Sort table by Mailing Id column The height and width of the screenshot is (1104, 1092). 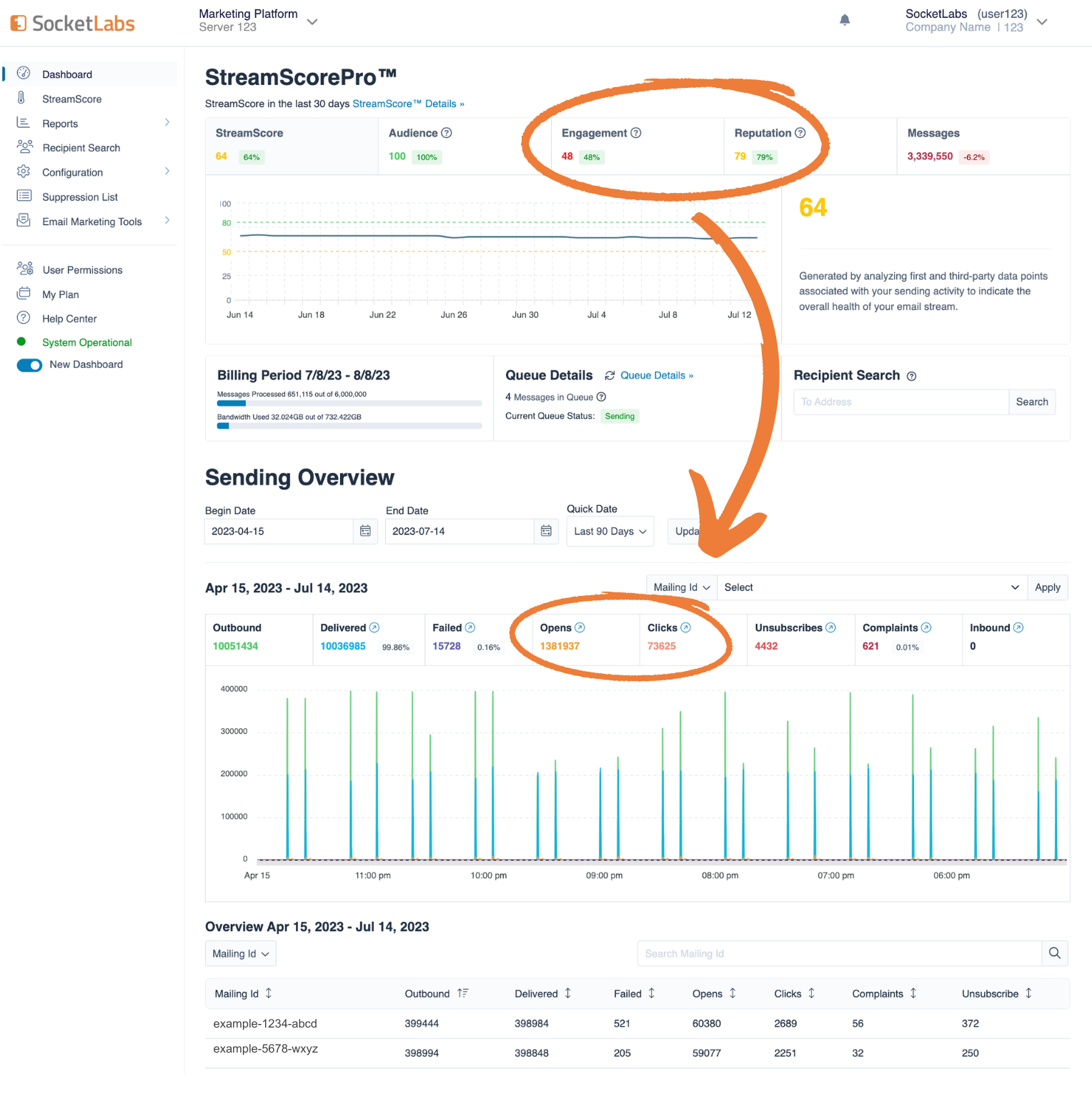click(269, 993)
